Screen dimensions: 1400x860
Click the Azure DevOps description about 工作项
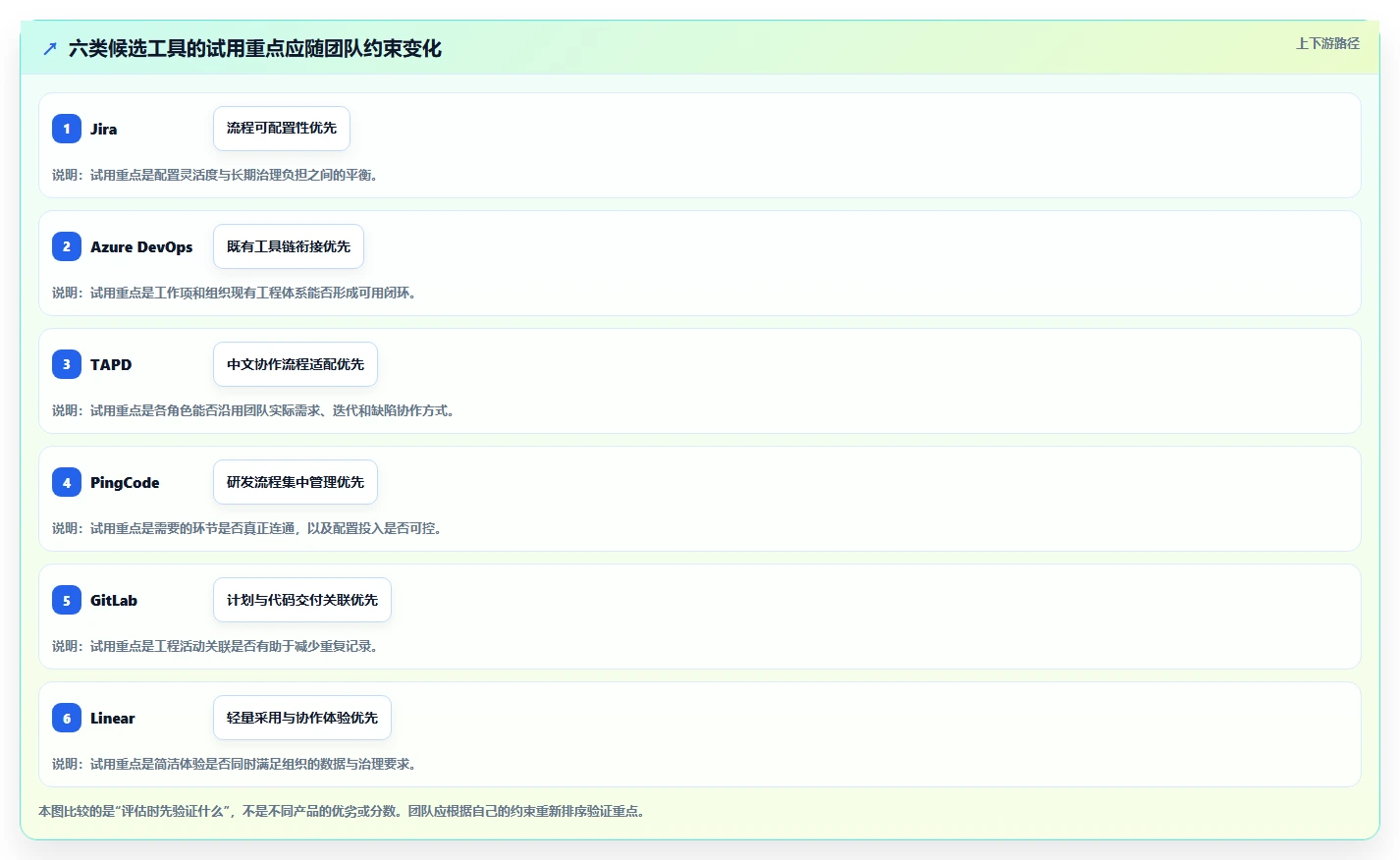coord(235,293)
